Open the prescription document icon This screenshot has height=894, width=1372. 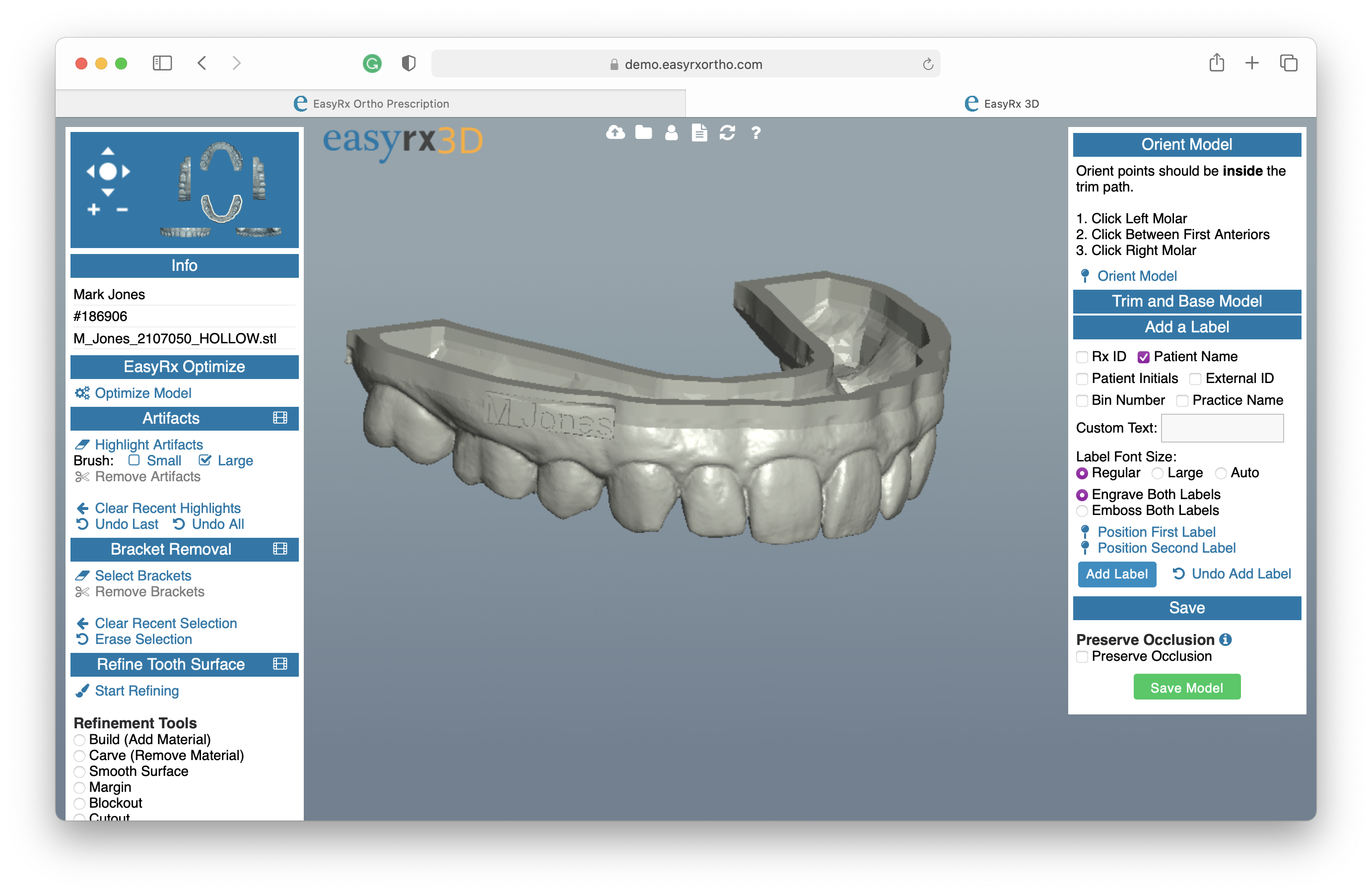(x=699, y=133)
